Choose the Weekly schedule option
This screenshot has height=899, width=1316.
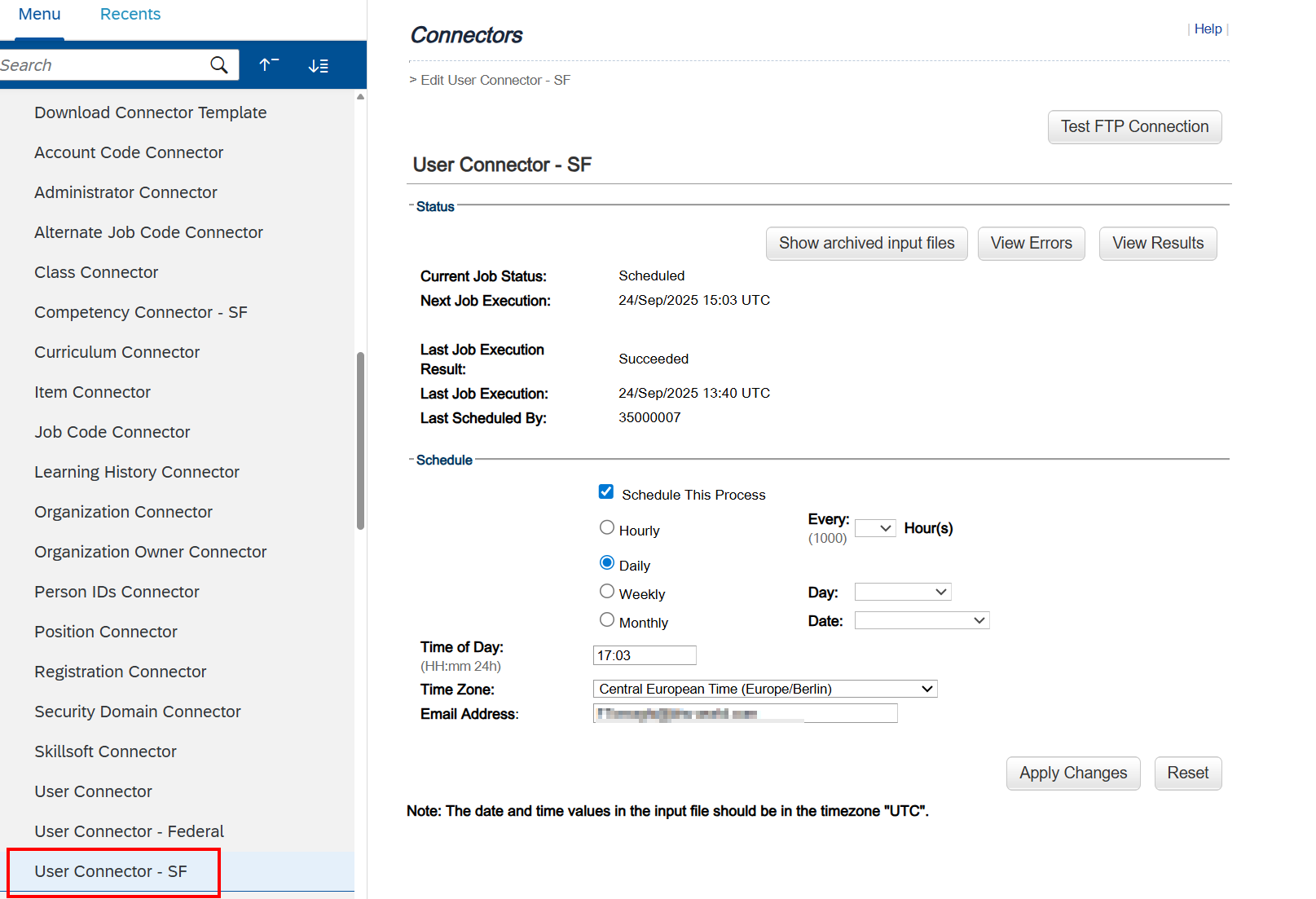pyautogui.click(x=607, y=591)
